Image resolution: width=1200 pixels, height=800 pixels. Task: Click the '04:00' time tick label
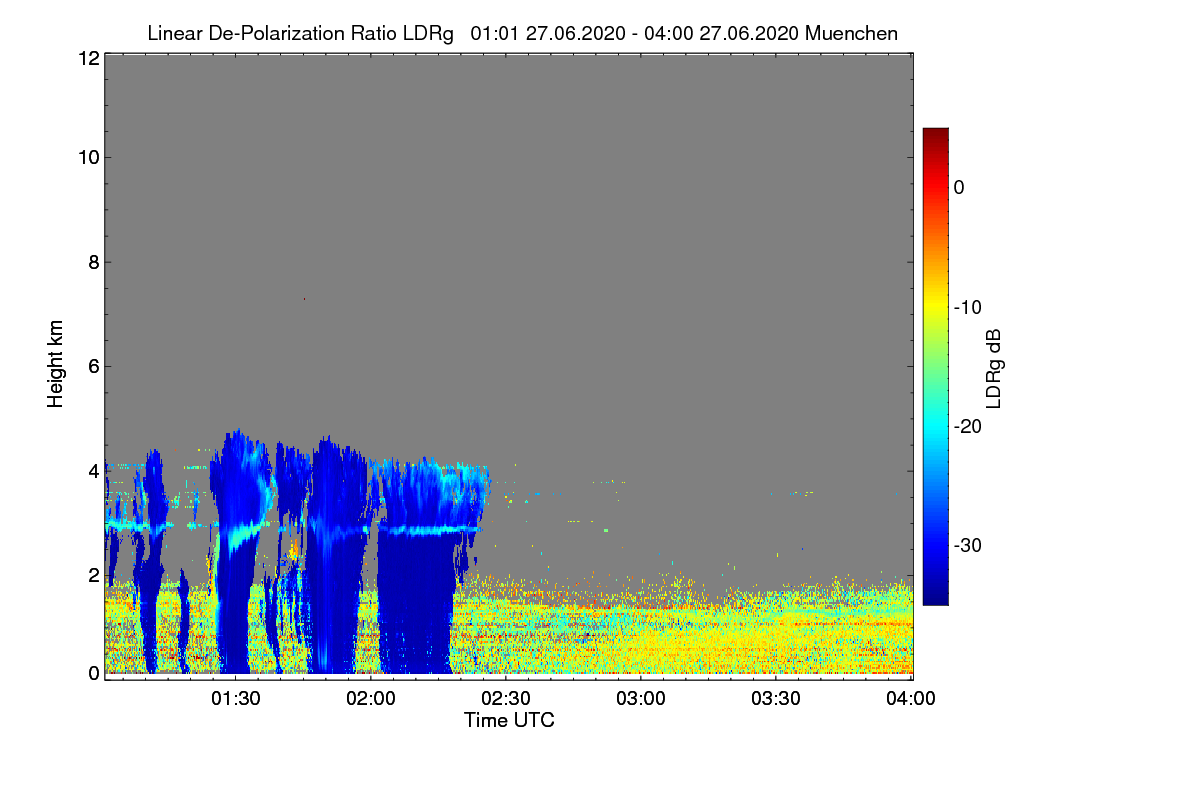[912, 698]
